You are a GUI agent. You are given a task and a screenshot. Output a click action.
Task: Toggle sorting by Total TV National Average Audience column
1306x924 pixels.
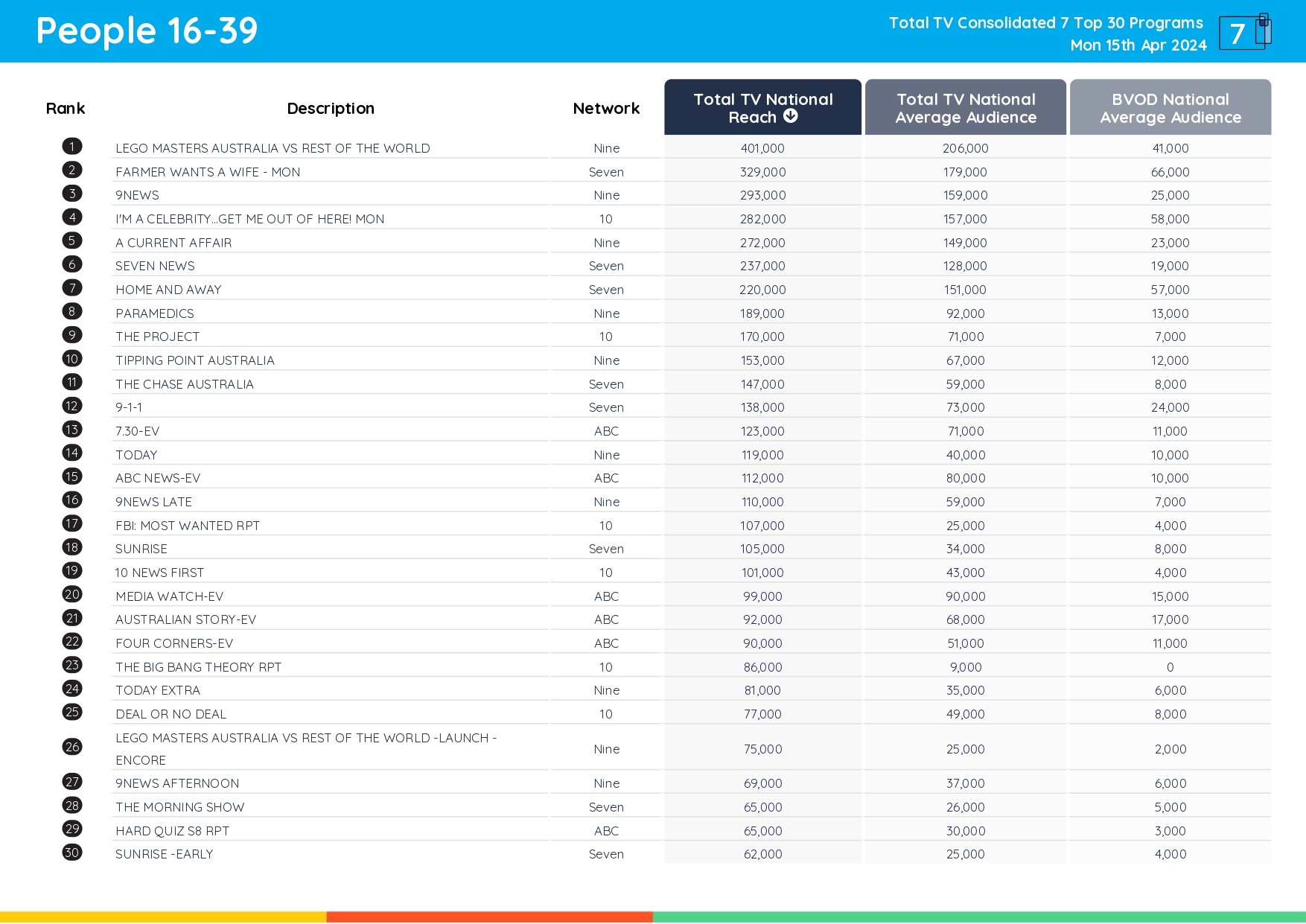tap(965, 107)
